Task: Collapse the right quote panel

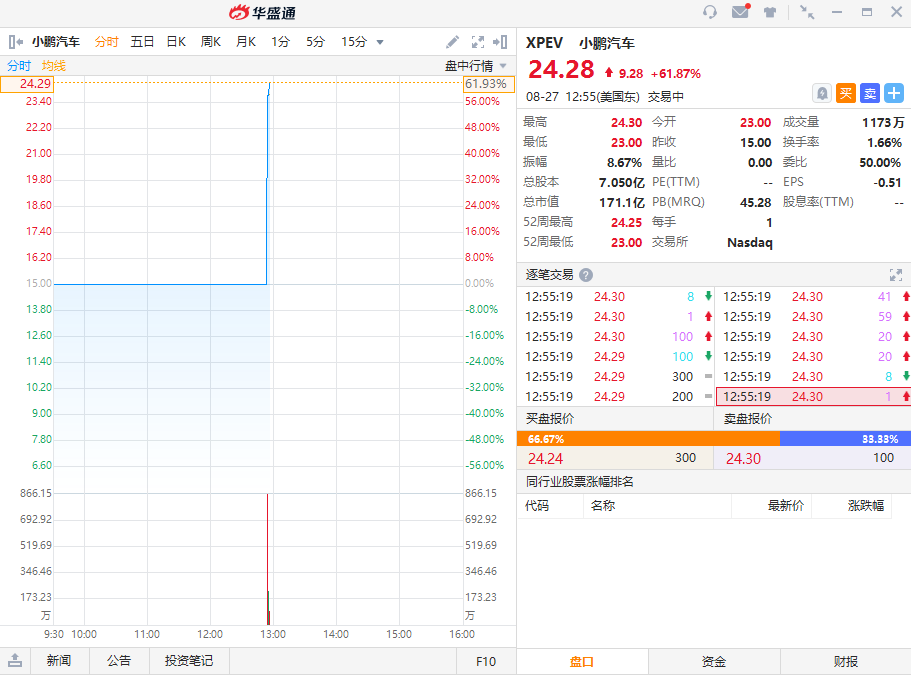Action: pyautogui.click(x=500, y=42)
